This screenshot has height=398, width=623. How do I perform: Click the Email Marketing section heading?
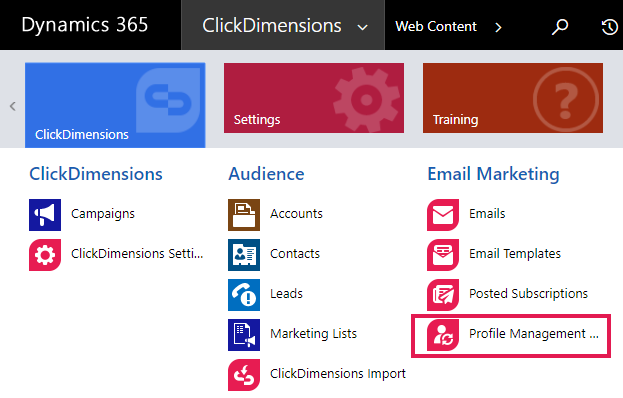(493, 174)
